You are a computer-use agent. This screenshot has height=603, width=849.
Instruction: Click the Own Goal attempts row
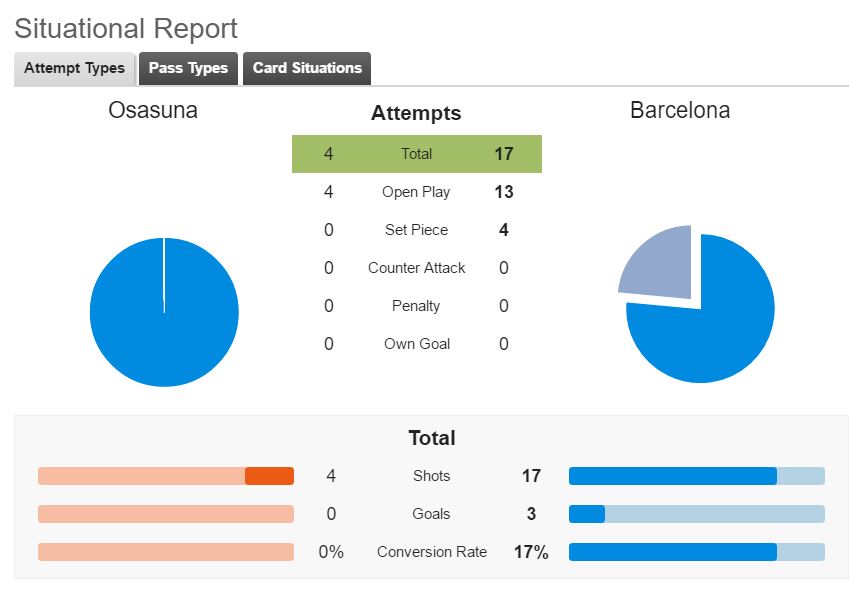click(x=416, y=344)
